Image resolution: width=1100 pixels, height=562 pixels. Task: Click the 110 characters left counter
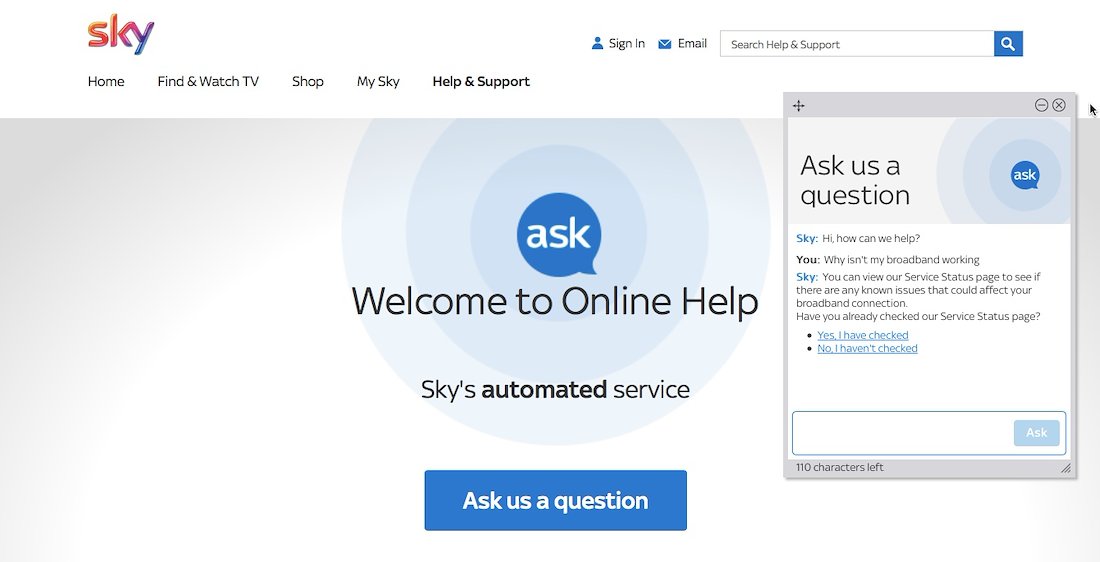coord(840,467)
